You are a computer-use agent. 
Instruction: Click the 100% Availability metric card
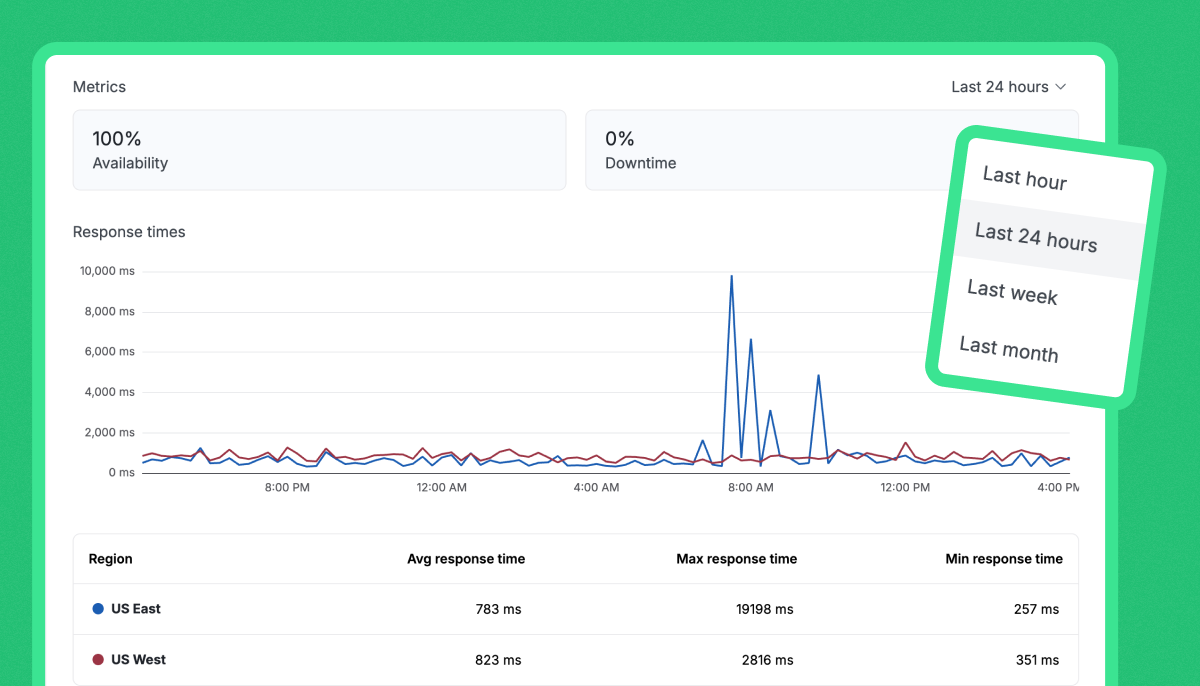coord(319,150)
